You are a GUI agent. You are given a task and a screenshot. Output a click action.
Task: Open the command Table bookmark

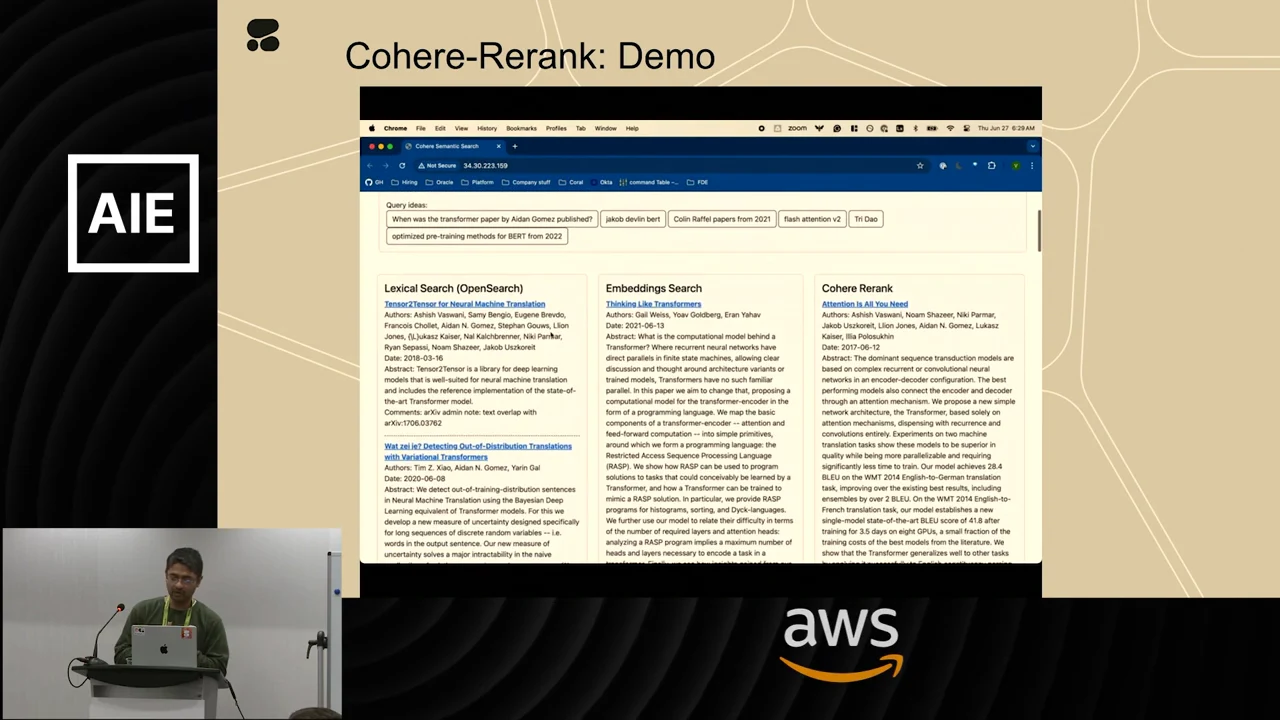click(x=649, y=182)
